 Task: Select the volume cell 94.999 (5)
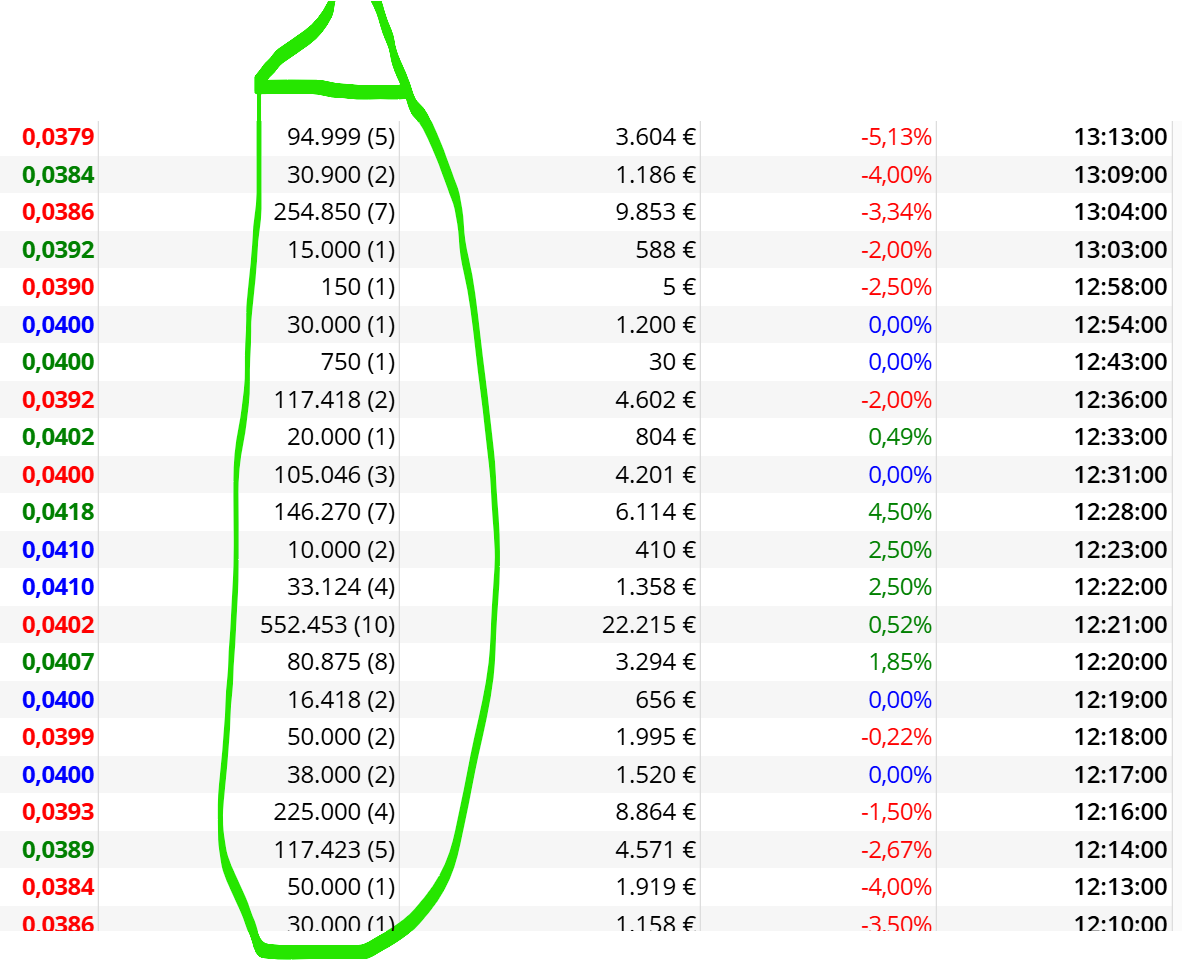(341, 137)
